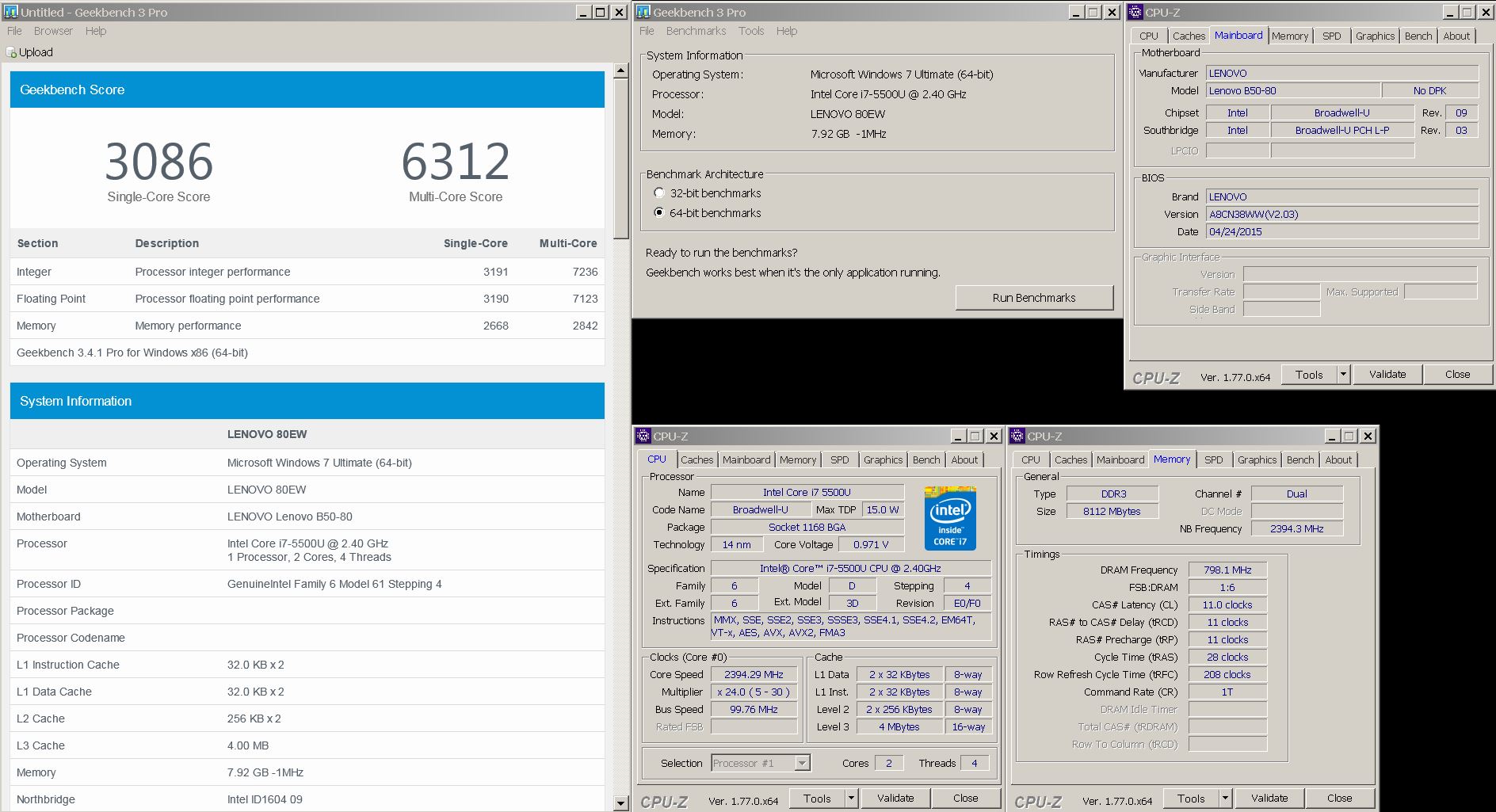Click the Upload icon in Geekbench results window
This screenshot has width=1496, height=812.
(11, 52)
